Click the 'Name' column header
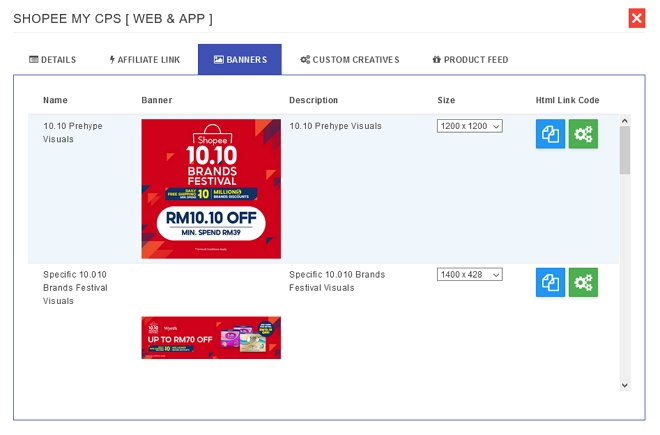This screenshot has height=435, width=660. point(55,100)
